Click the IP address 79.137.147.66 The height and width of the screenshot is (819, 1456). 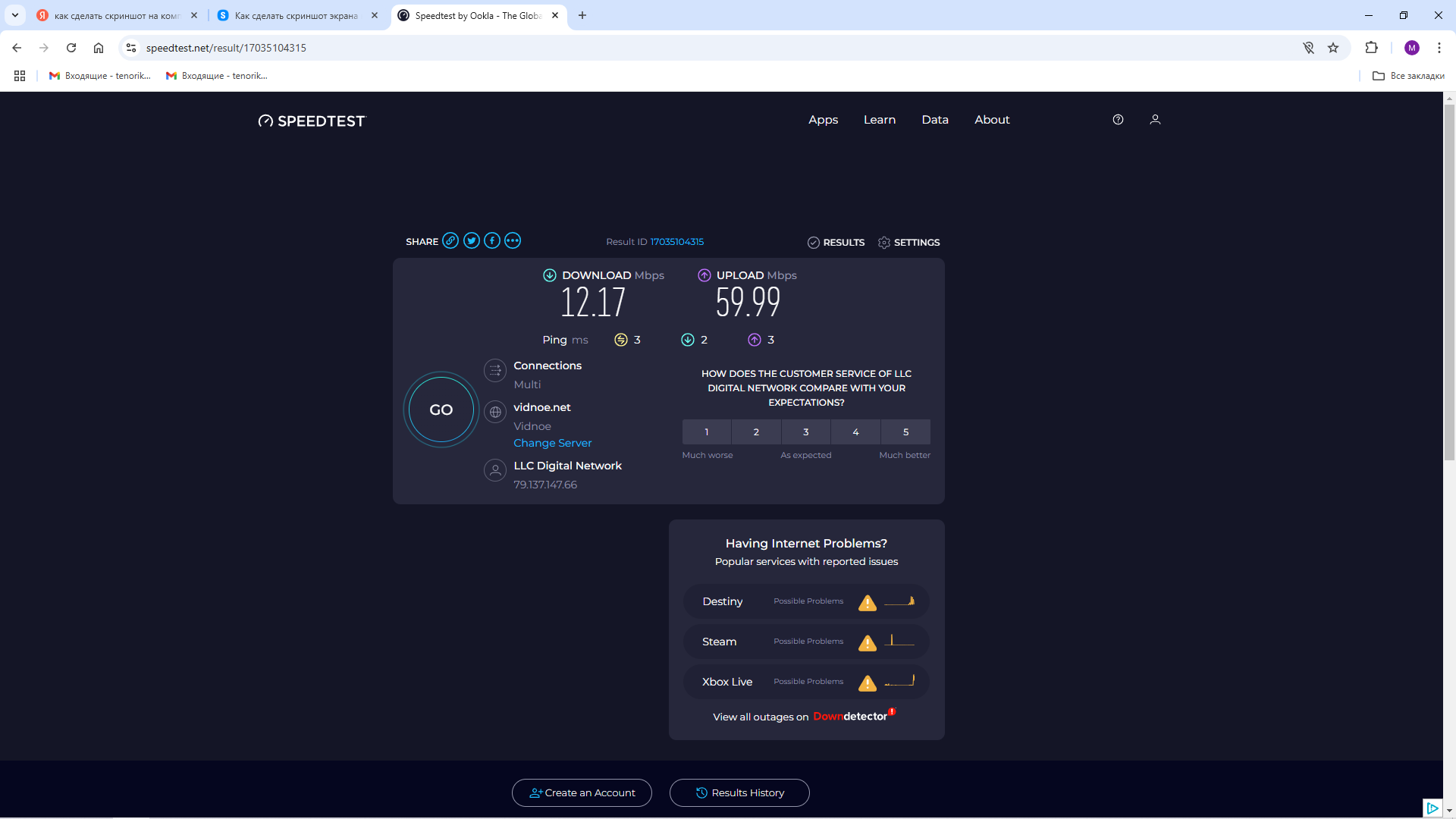click(545, 485)
